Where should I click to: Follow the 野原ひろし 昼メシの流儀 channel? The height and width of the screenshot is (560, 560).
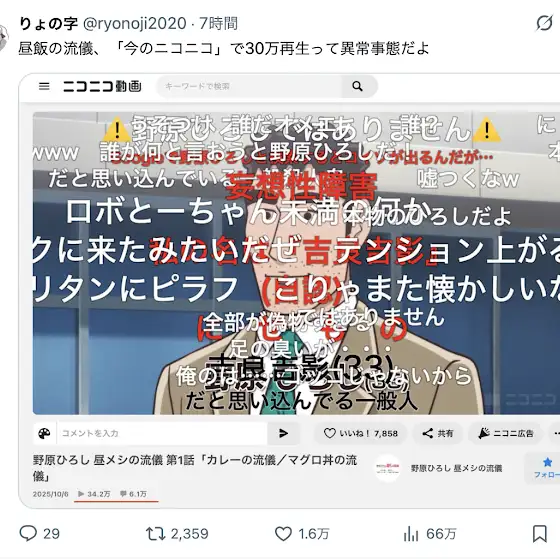point(546,468)
